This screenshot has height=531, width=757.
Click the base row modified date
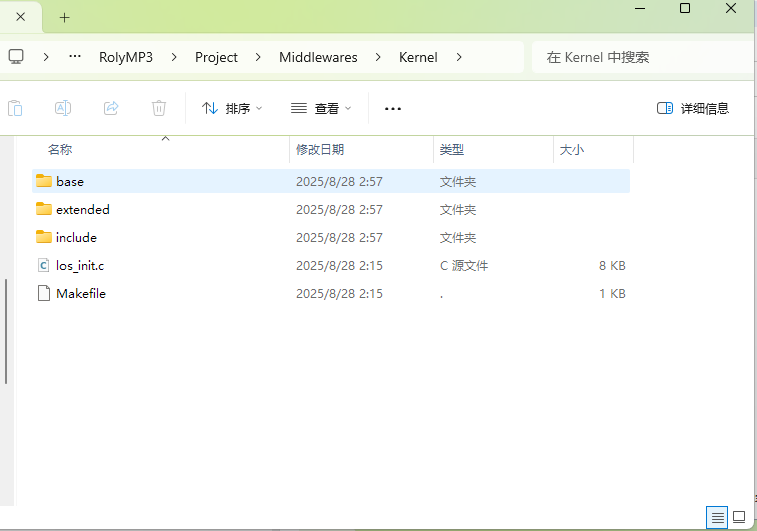point(339,182)
